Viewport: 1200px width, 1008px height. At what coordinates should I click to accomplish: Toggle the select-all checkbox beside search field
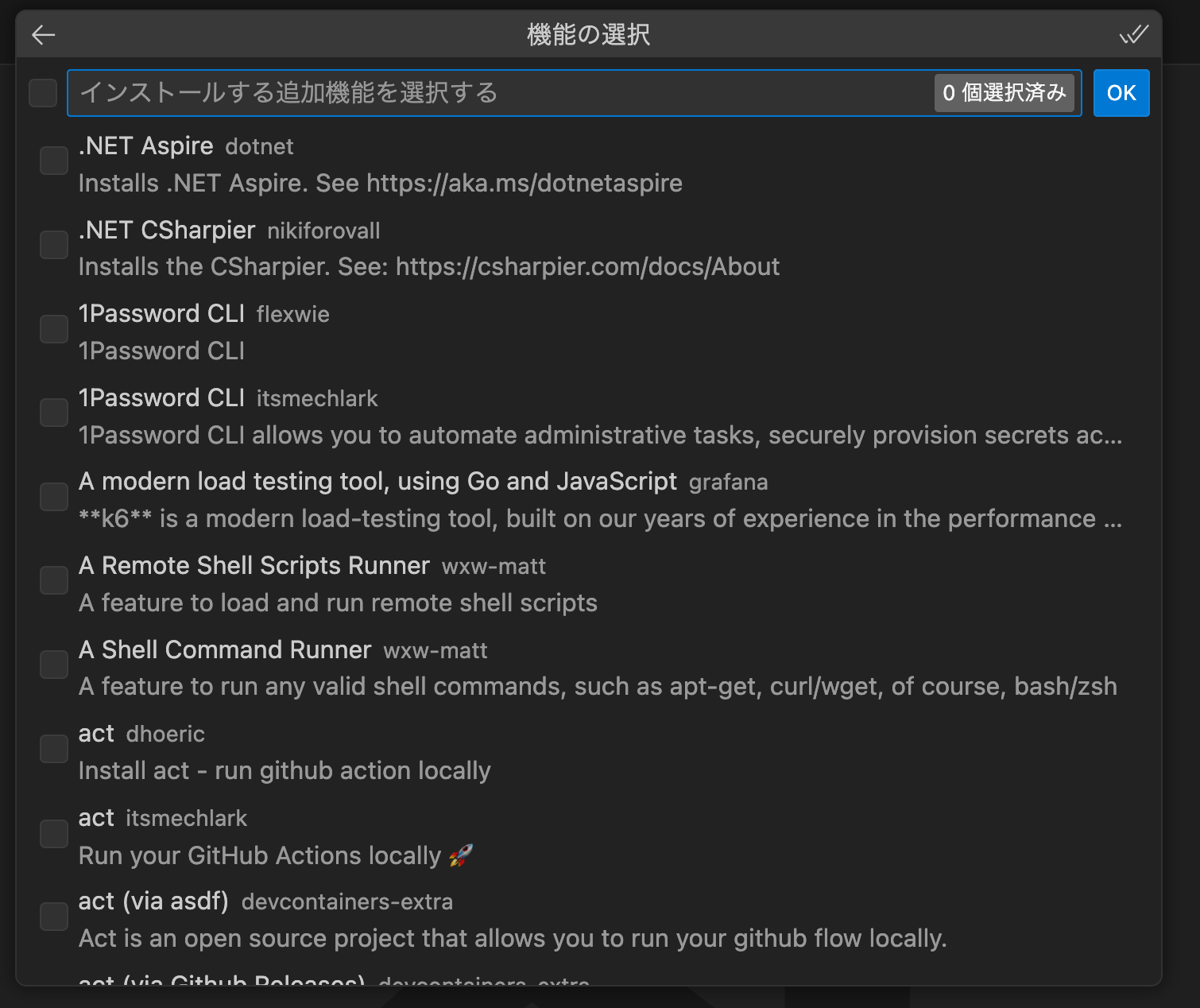pos(43,93)
